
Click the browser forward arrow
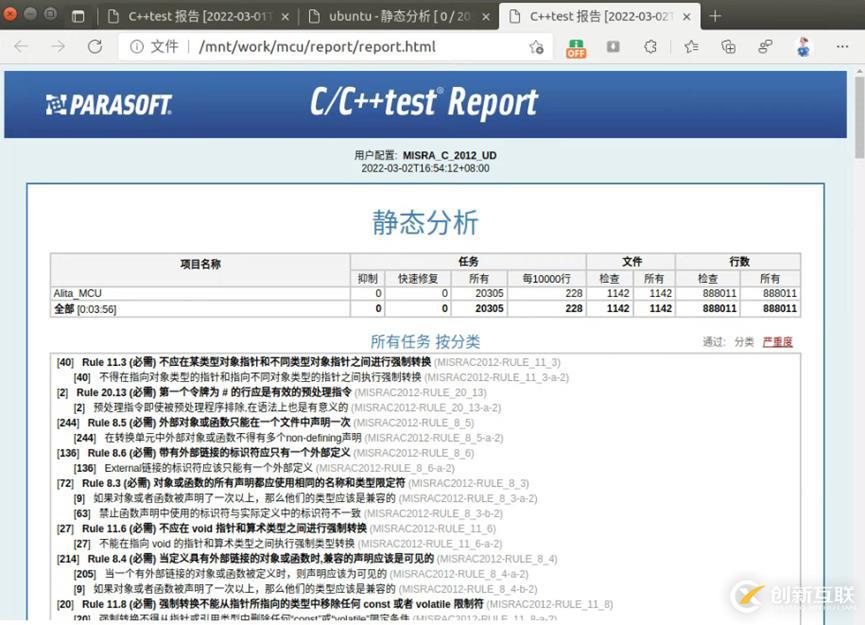[58, 47]
